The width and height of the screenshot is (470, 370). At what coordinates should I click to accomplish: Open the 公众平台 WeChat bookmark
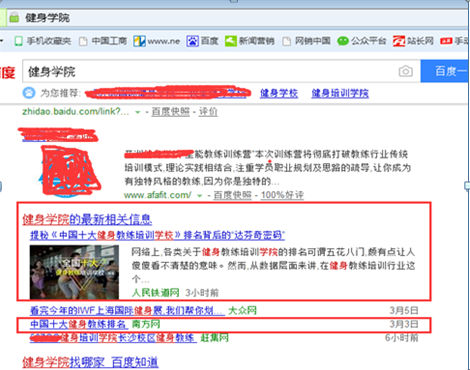click(362, 41)
